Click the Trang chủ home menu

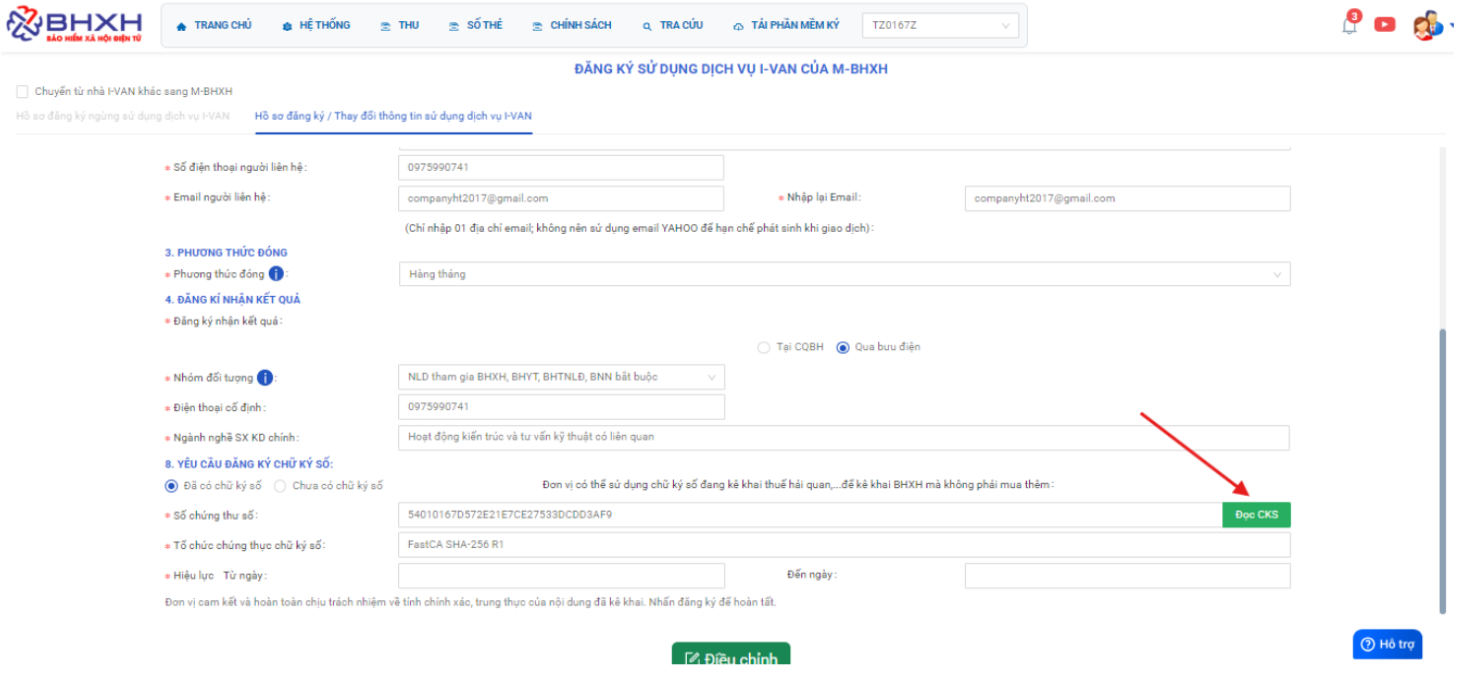click(214, 25)
